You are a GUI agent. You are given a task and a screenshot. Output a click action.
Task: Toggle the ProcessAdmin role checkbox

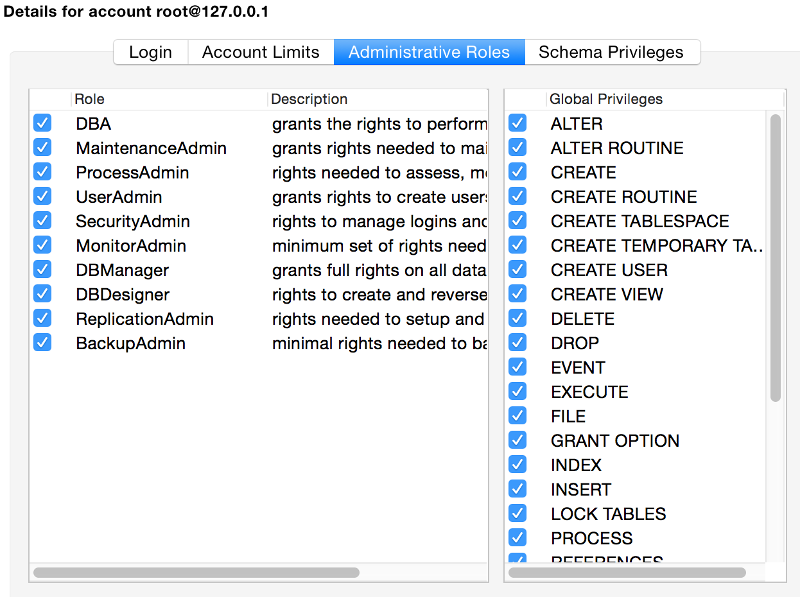pos(42,172)
